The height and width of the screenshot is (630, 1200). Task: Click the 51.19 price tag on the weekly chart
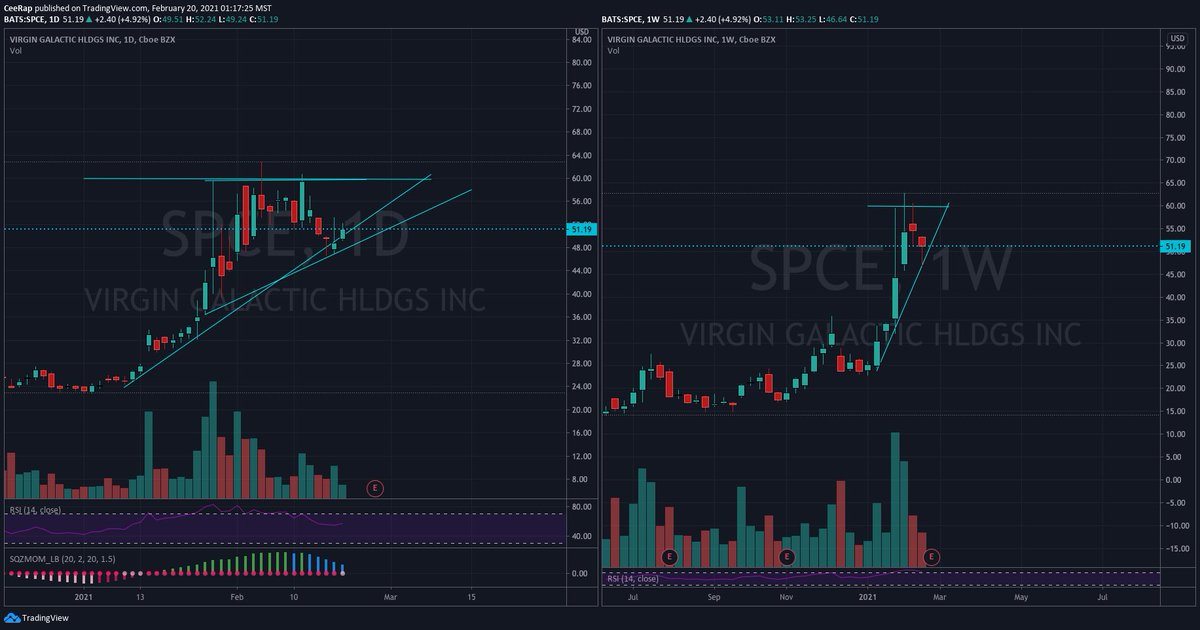(x=1175, y=246)
